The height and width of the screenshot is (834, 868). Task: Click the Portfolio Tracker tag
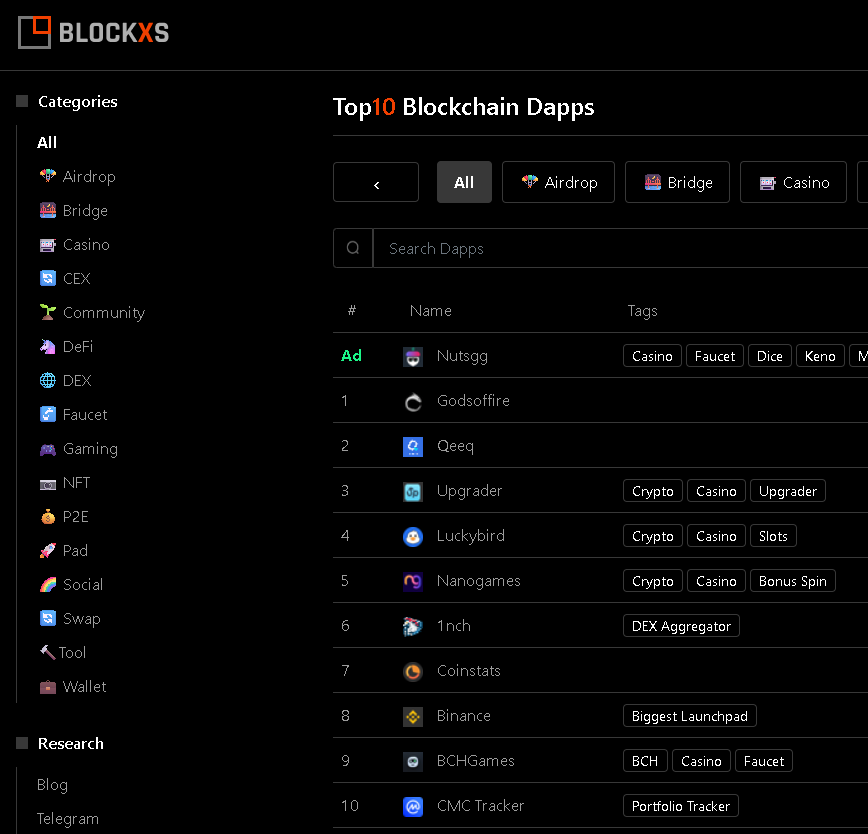pyautogui.click(x=681, y=806)
